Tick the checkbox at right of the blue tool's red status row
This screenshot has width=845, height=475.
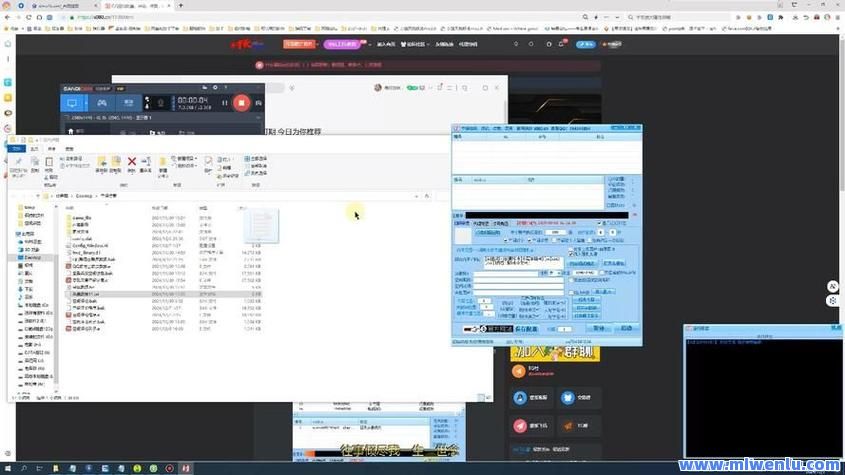600,223
